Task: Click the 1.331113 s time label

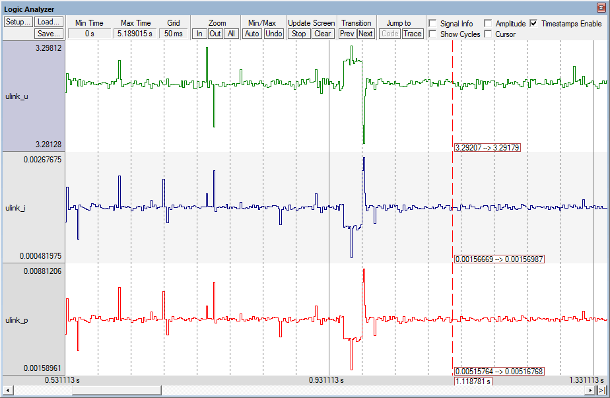Action: pyautogui.click(x=587, y=380)
